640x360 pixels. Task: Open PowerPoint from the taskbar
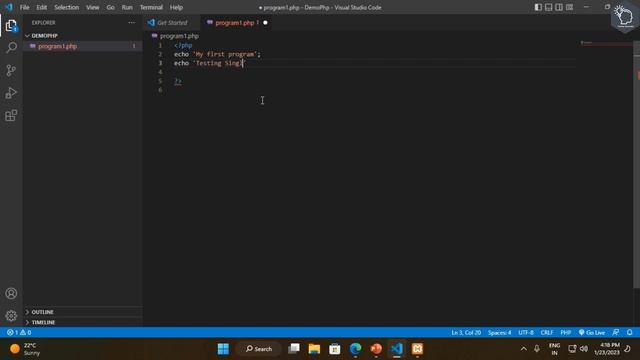click(x=376, y=349)
